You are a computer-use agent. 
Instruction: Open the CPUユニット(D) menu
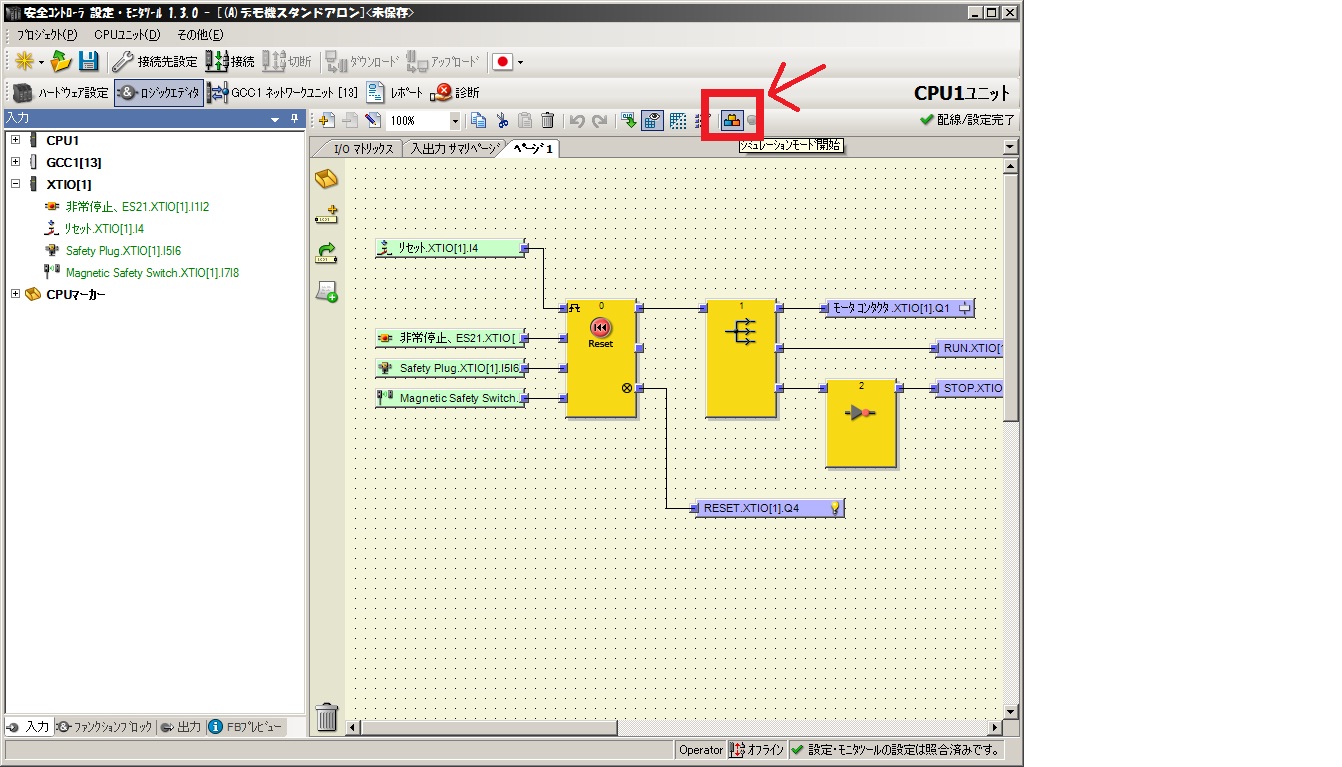[x=127, y=34]
